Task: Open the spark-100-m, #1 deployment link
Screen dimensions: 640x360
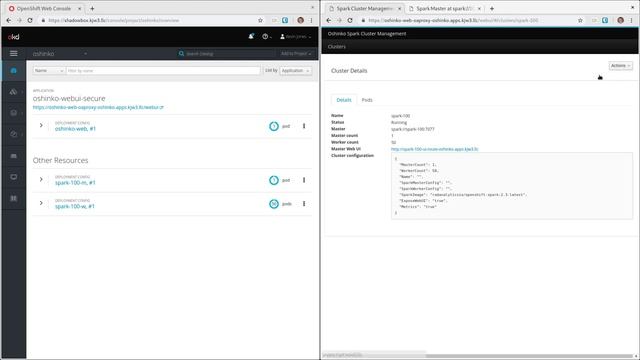Action: [x=75, y=182]
